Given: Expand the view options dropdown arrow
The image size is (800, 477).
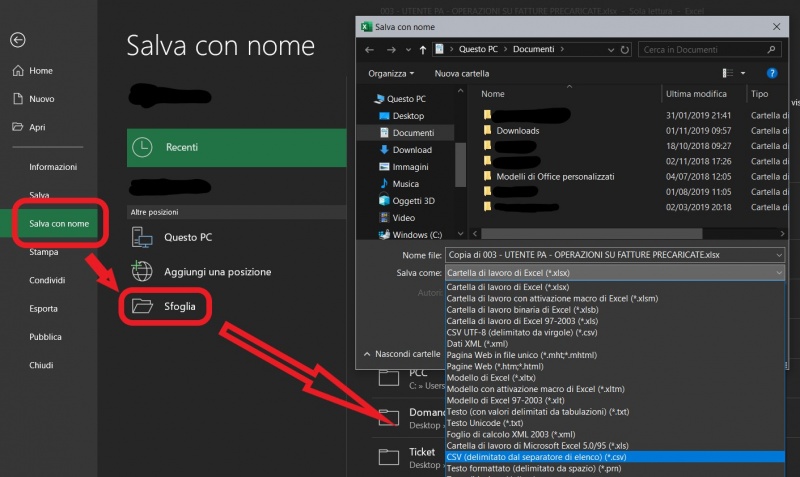Looking at the screenshot, I should click(x=742, y=73).
